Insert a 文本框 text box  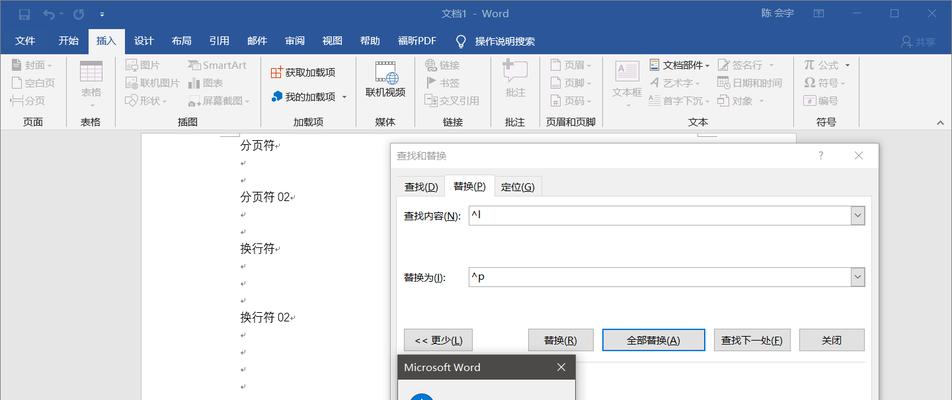[x=627, y=84]
